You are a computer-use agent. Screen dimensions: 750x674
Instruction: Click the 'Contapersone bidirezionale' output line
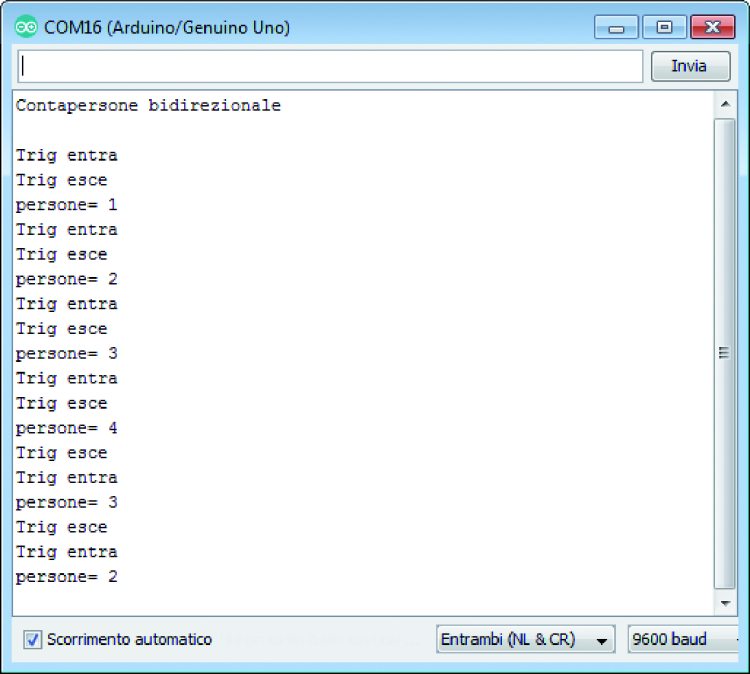pyautogui.click(x=148, y=105)
